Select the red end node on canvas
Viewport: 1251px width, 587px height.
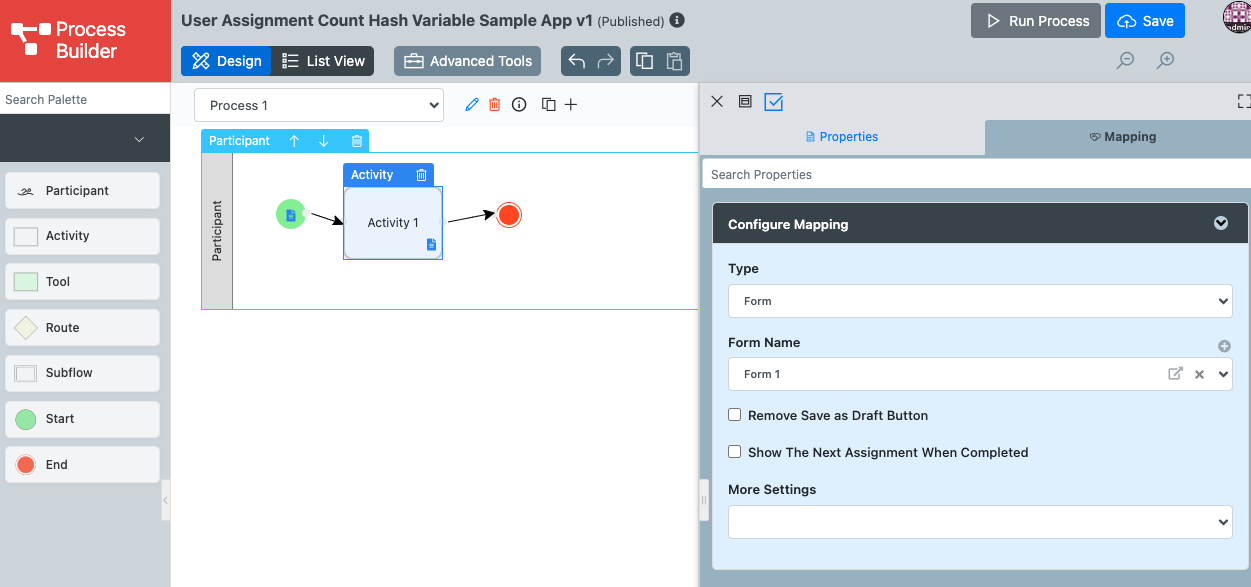(x=509, y=215)
